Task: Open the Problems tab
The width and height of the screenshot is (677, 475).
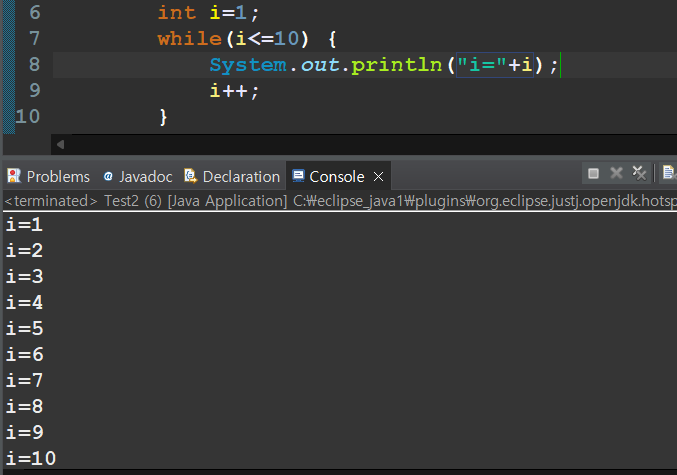Action: pyautogui.click(x=49, y=176)
